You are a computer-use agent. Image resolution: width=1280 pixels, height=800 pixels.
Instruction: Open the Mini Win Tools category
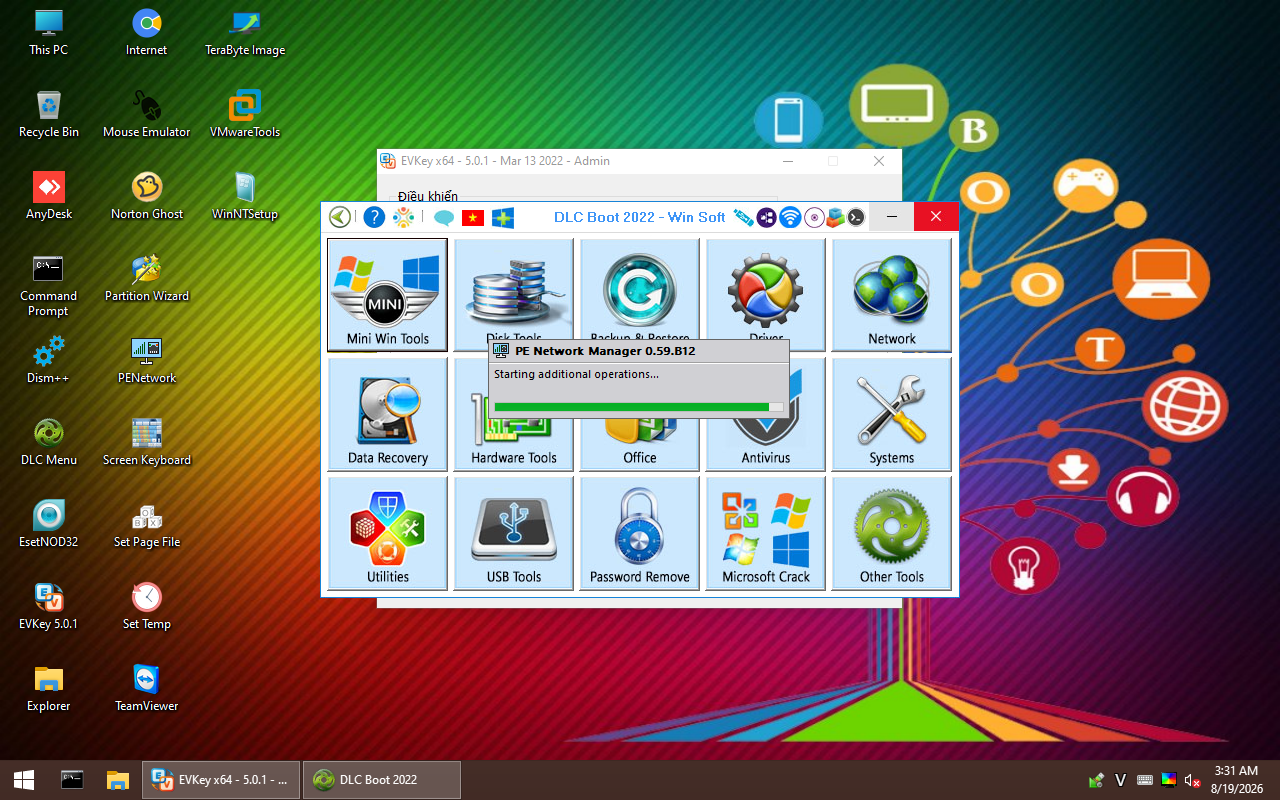pos(387,294)
